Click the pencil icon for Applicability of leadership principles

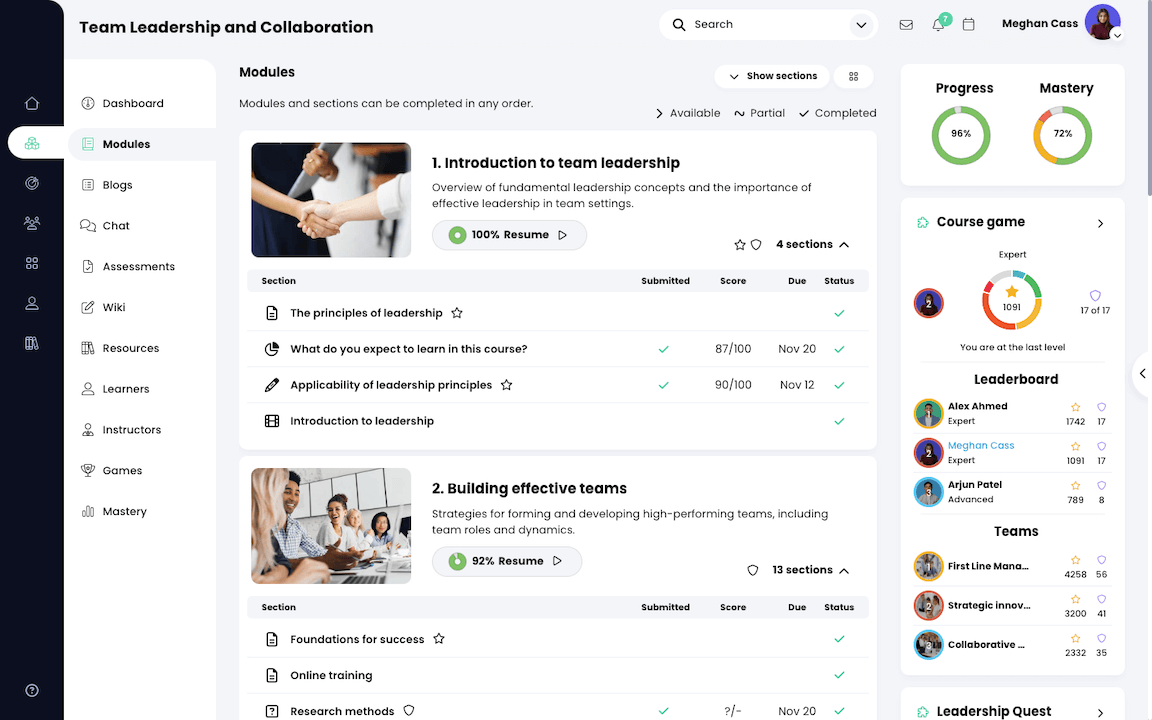pyautogui.click(x=272, y=385)
